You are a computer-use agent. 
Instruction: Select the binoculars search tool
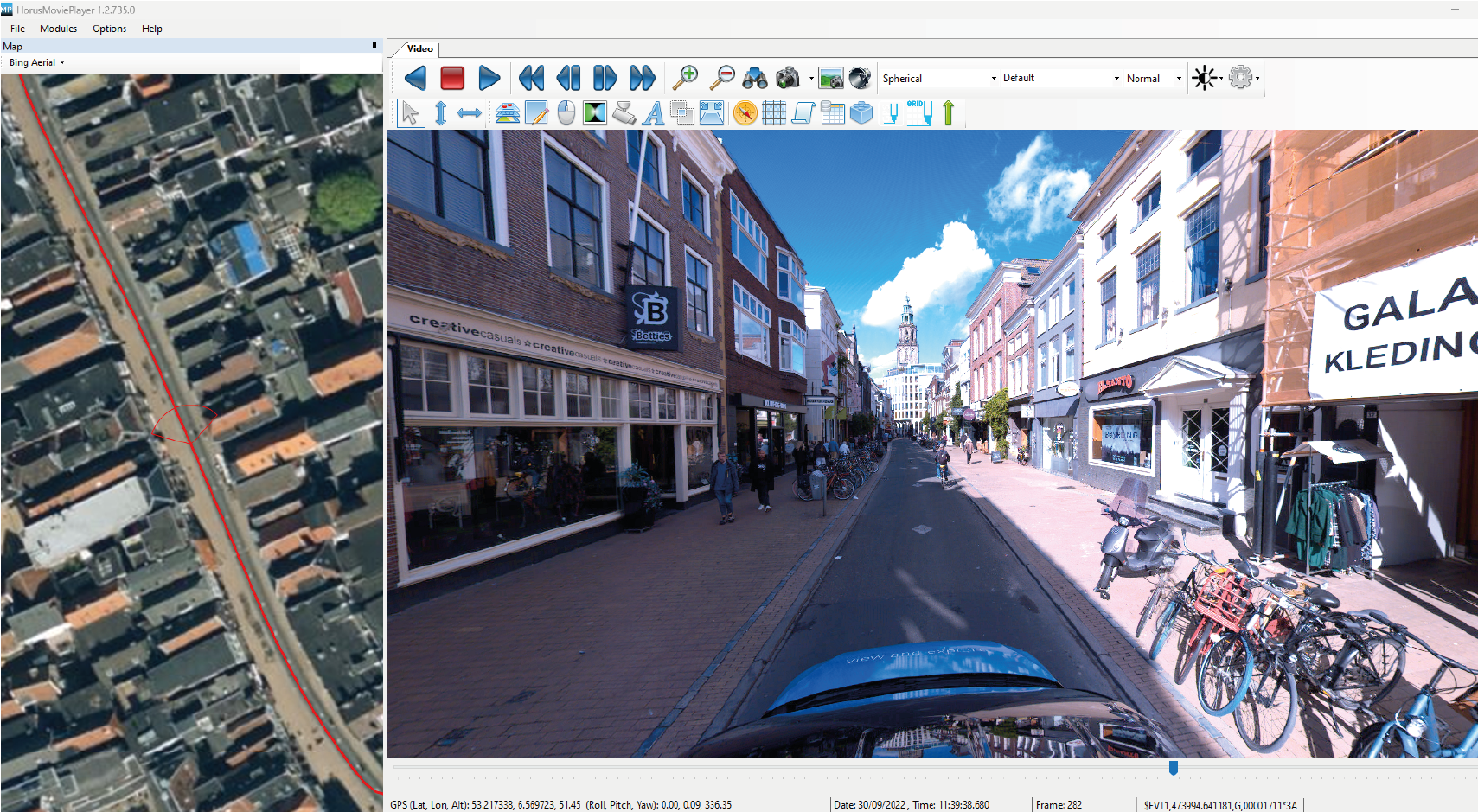click(756, 77)
